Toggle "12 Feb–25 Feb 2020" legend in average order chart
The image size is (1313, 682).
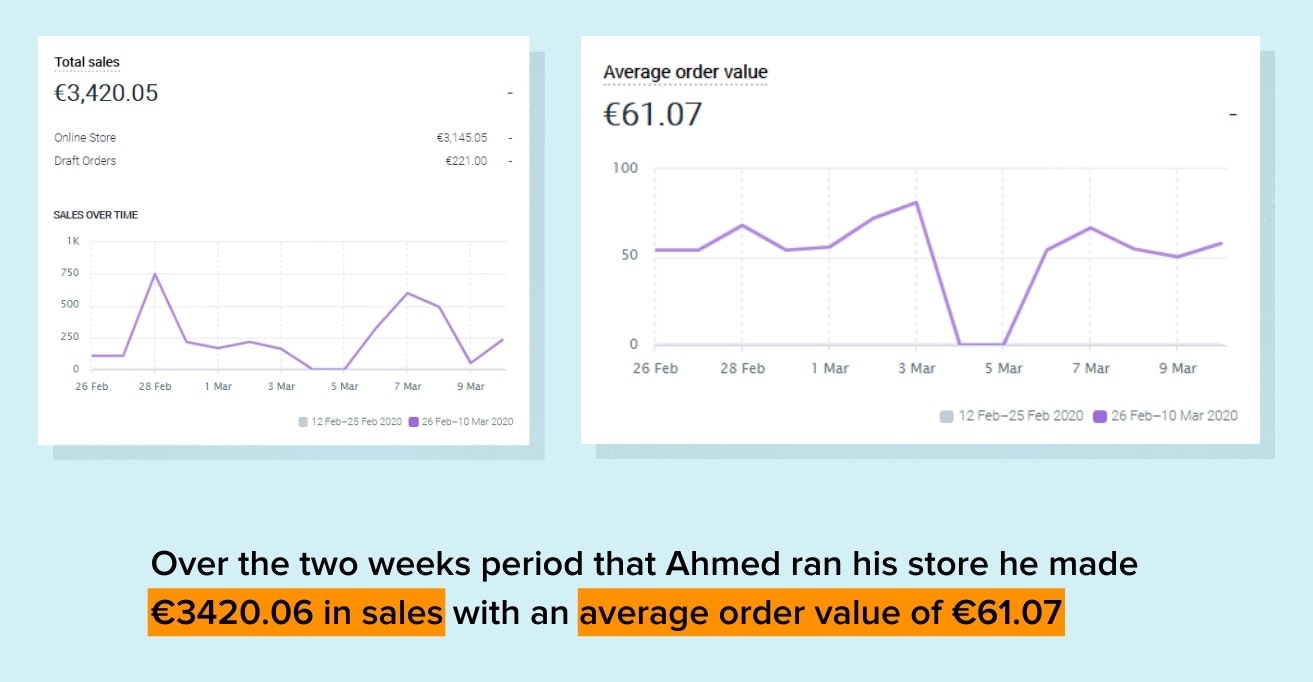coord(1020,416)
